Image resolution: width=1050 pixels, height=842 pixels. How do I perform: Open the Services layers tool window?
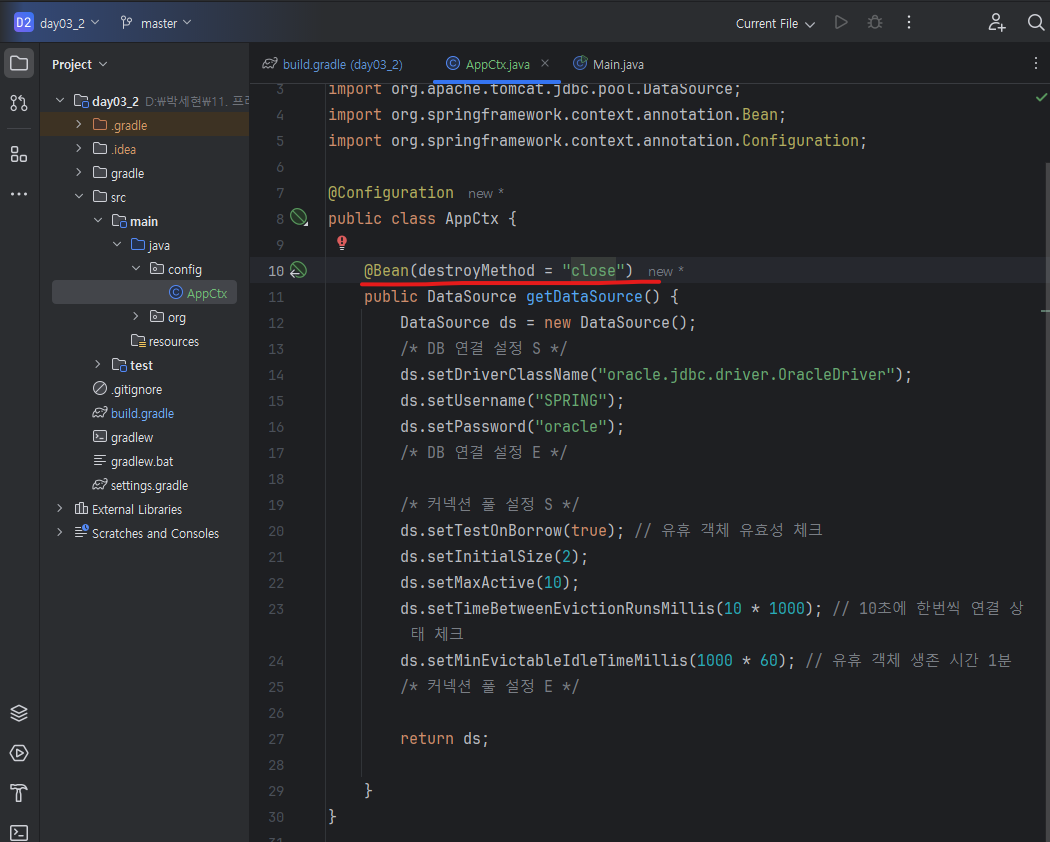pos(19,713)
